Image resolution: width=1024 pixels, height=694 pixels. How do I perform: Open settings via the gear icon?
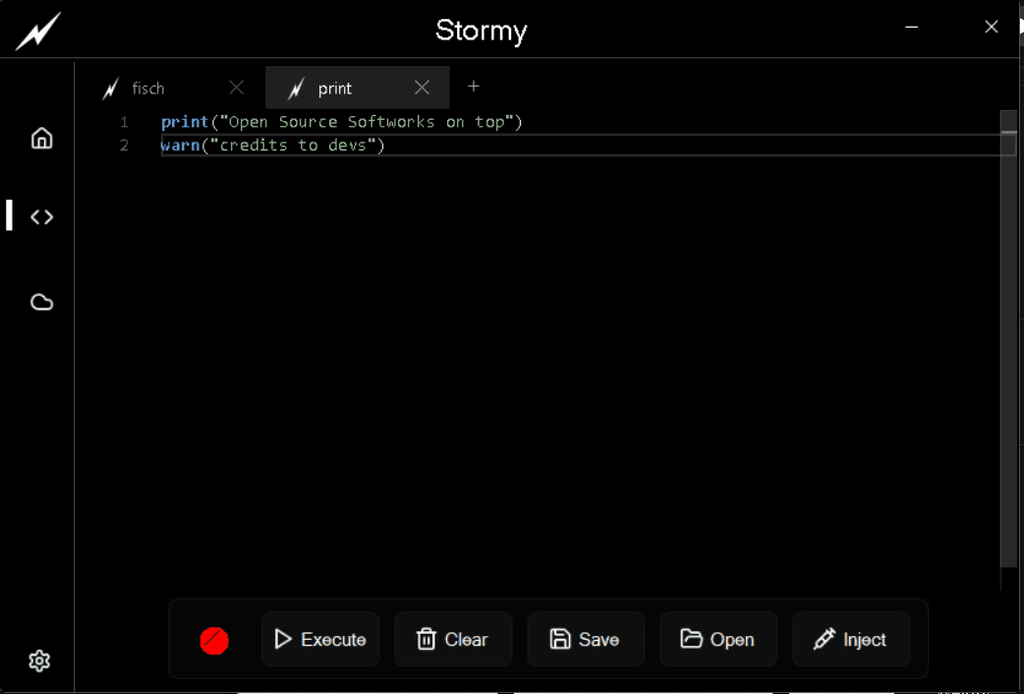40,661
